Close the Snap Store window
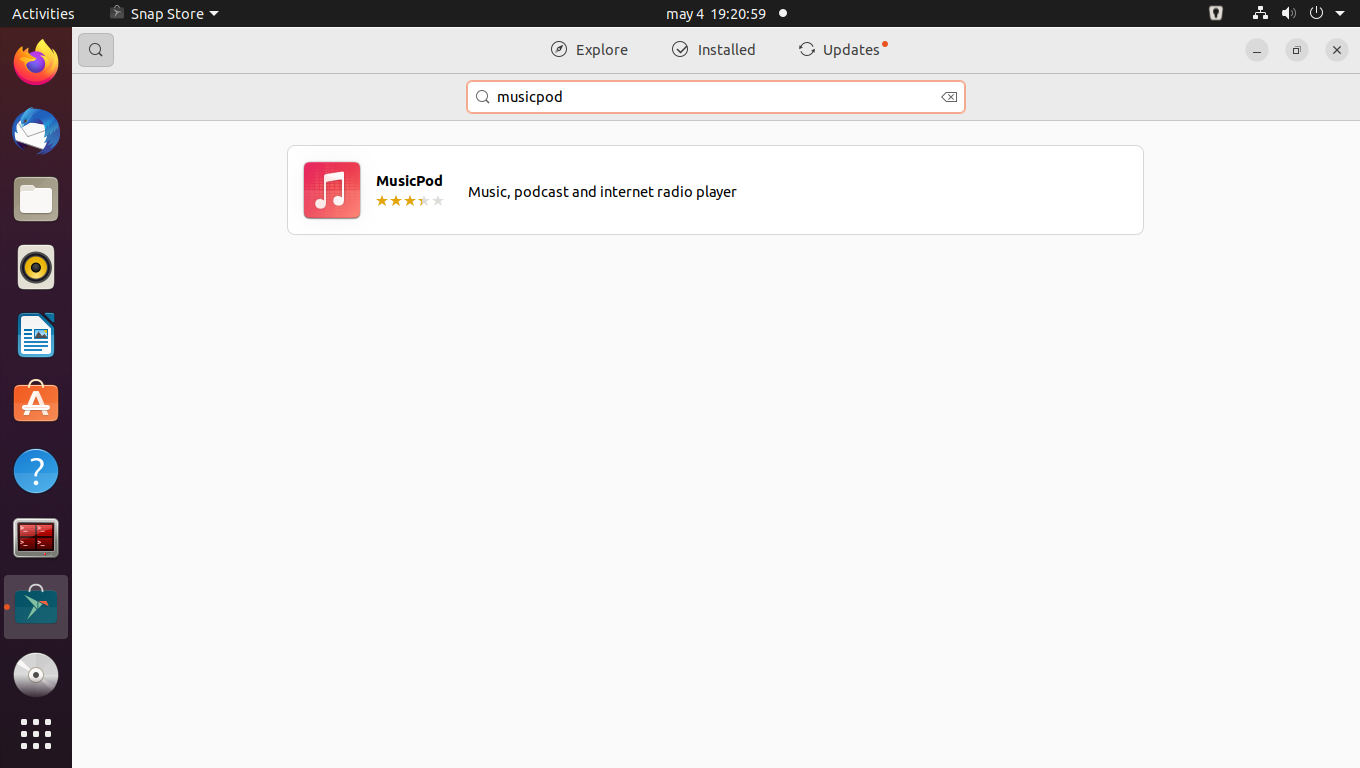The height and width of the screenshot is (768, 1360). [x=1337, y=50]
